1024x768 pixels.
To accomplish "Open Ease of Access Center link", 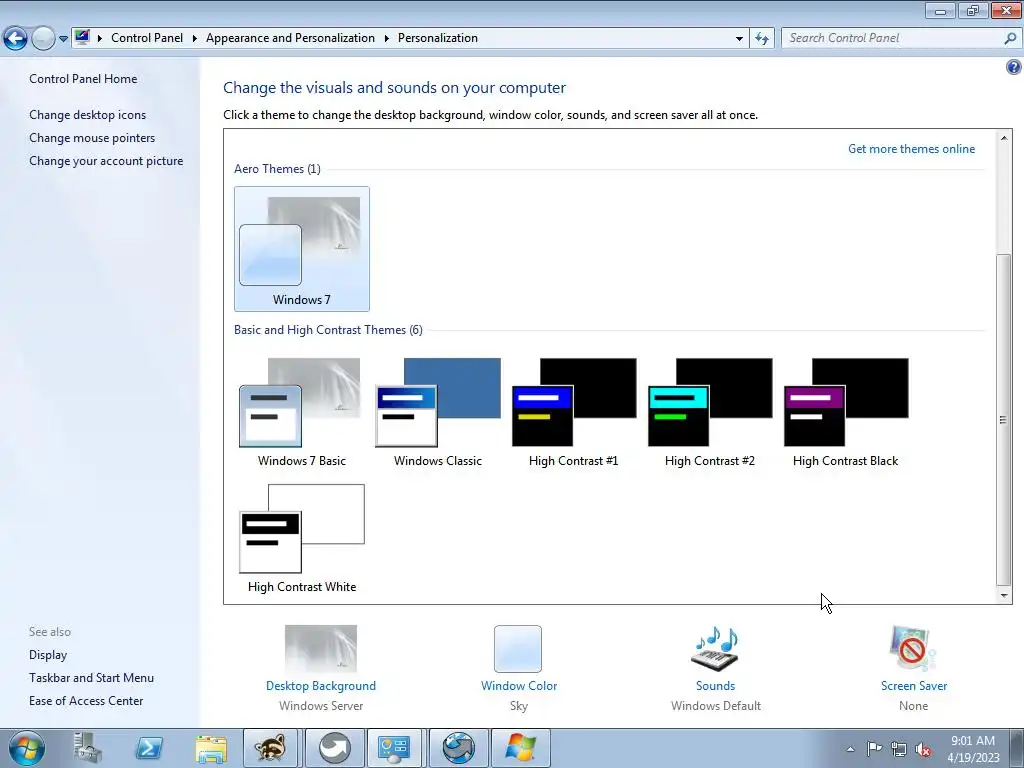I will 86,701.
